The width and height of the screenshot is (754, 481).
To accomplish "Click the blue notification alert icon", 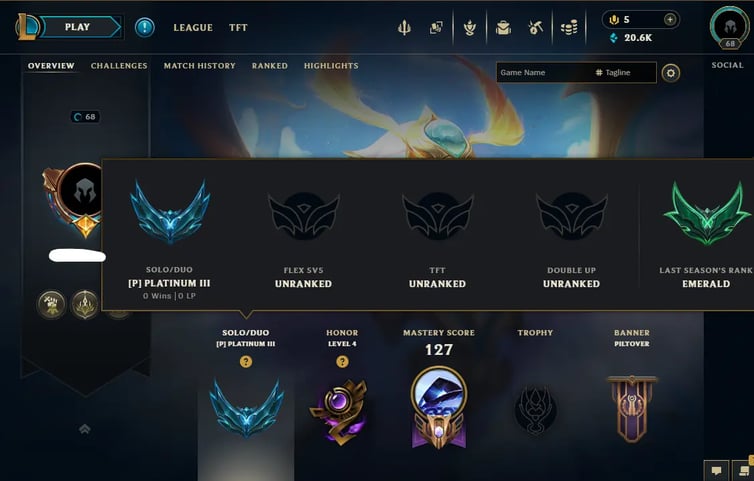I will 144,27.
